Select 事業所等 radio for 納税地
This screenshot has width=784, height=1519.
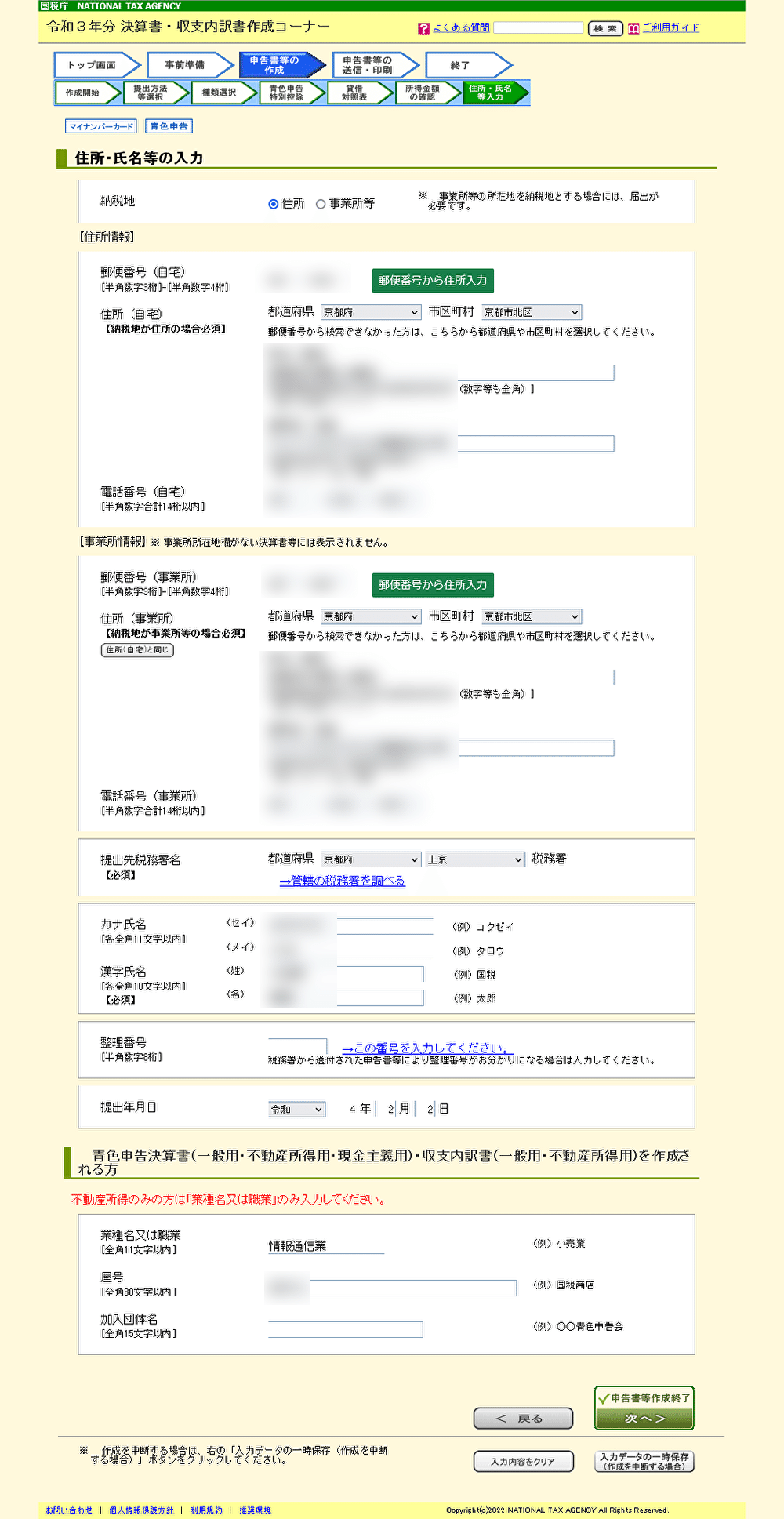(x=321, y=204)
